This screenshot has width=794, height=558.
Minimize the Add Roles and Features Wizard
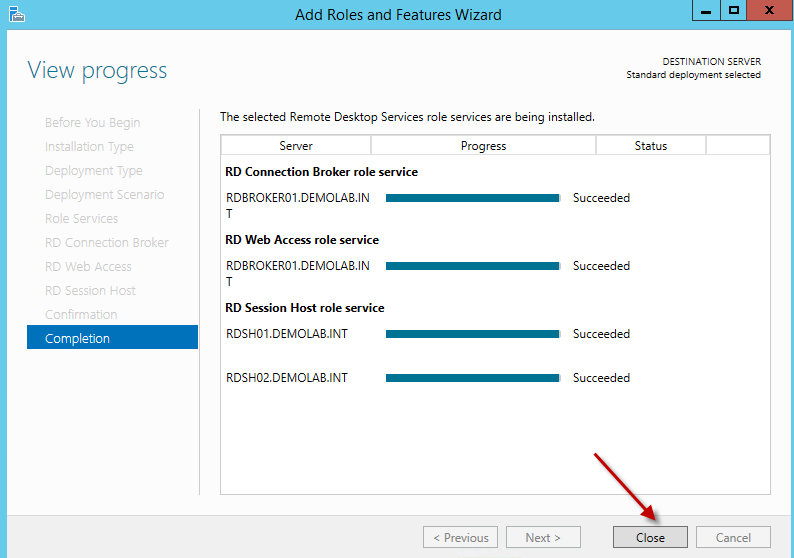coord(705,10)
